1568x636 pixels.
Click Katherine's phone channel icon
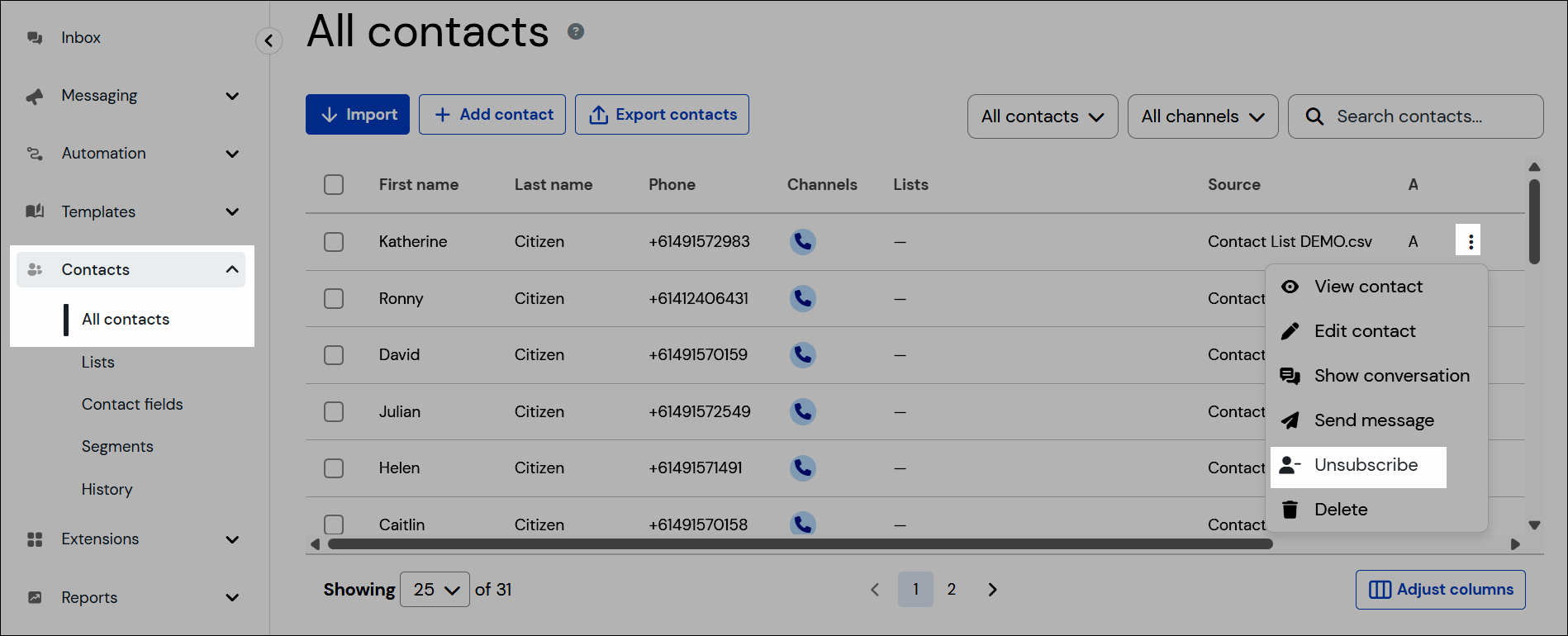point(802,241)
